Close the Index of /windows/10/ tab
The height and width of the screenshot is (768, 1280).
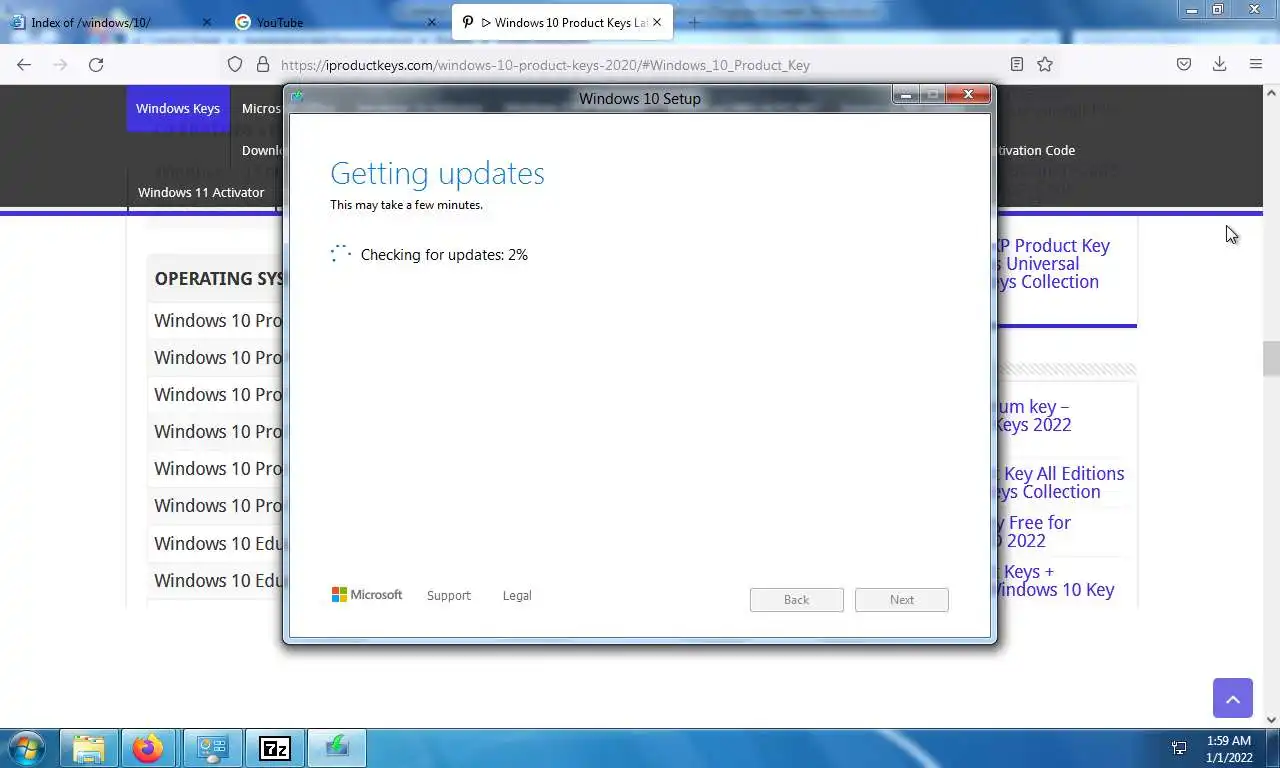207,22
